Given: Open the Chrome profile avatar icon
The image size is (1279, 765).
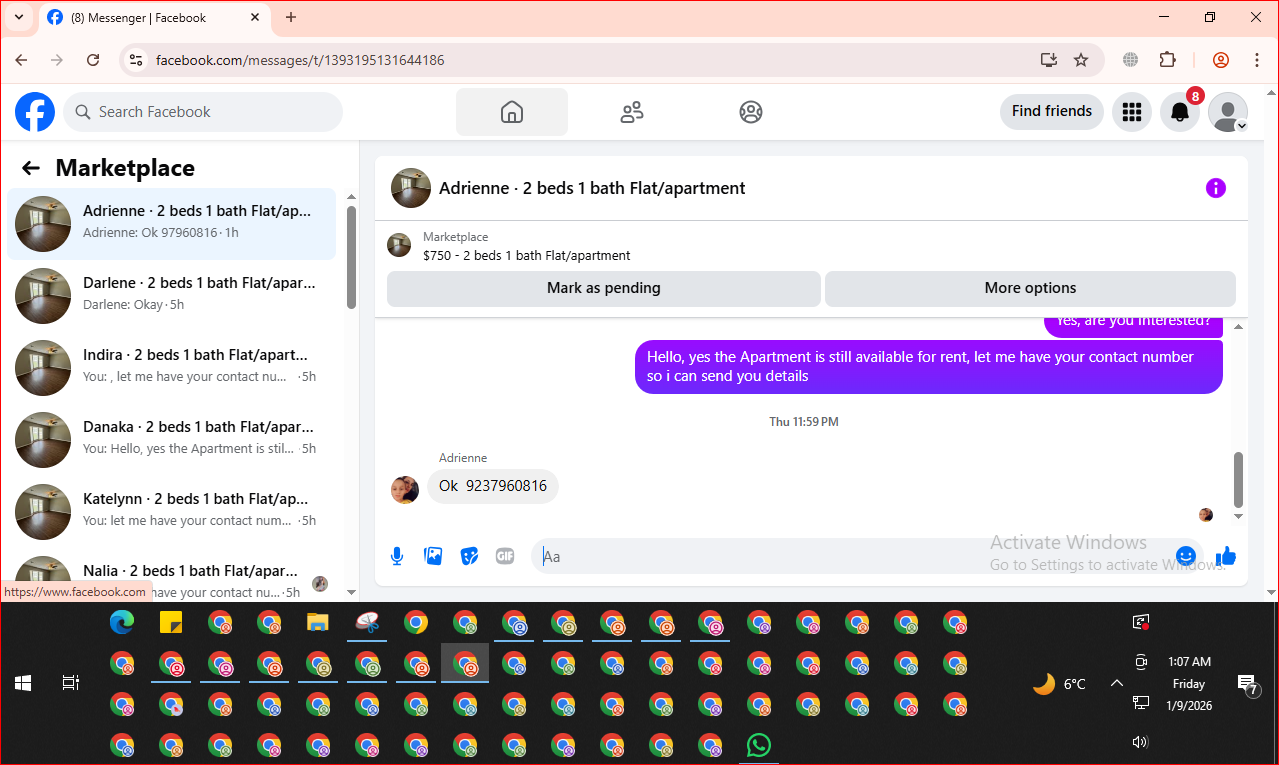Looking at the screenshot, I should [x=1221, y=60].
